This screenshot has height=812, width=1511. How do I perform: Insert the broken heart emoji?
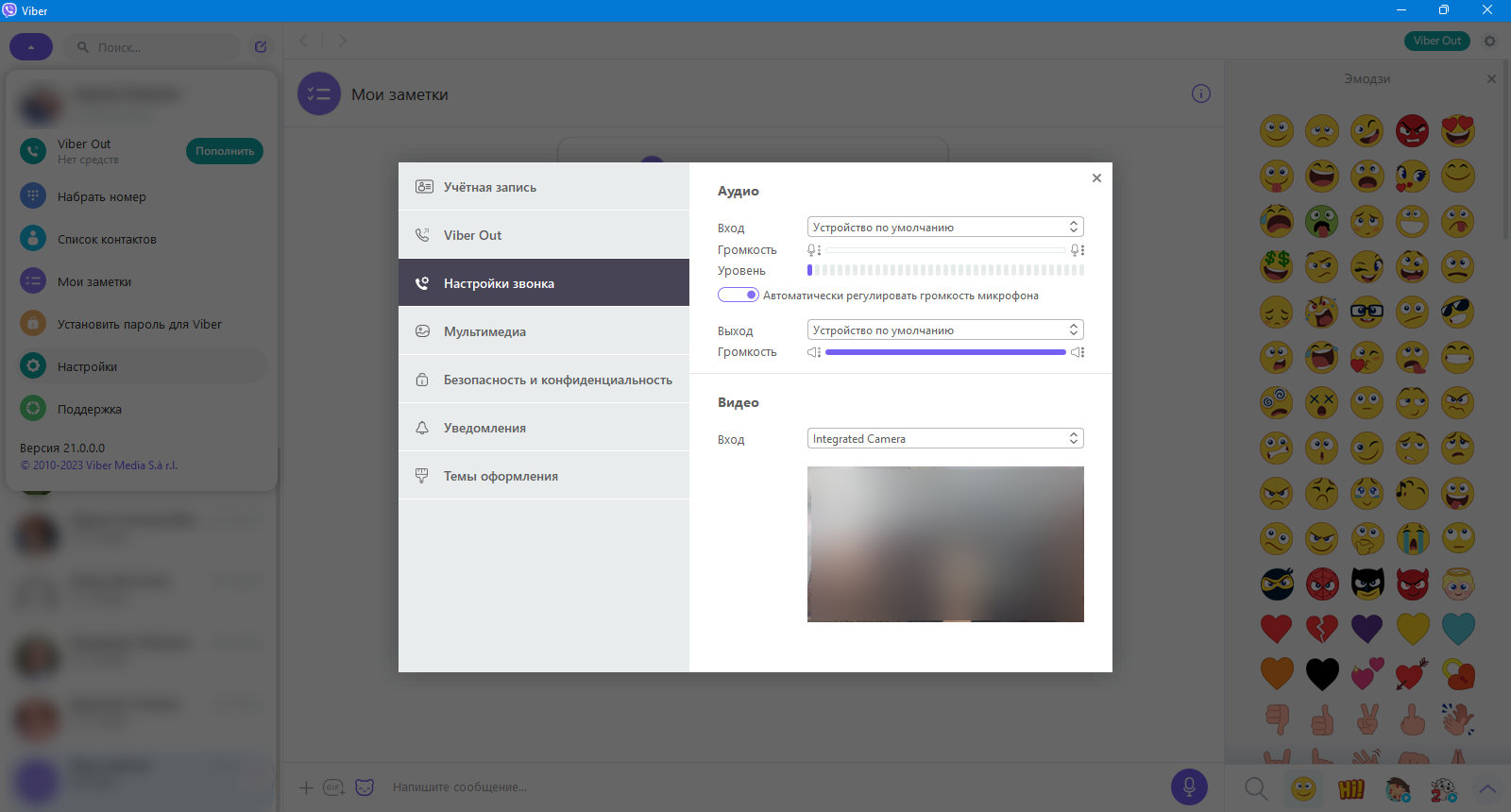(1322, 629)
